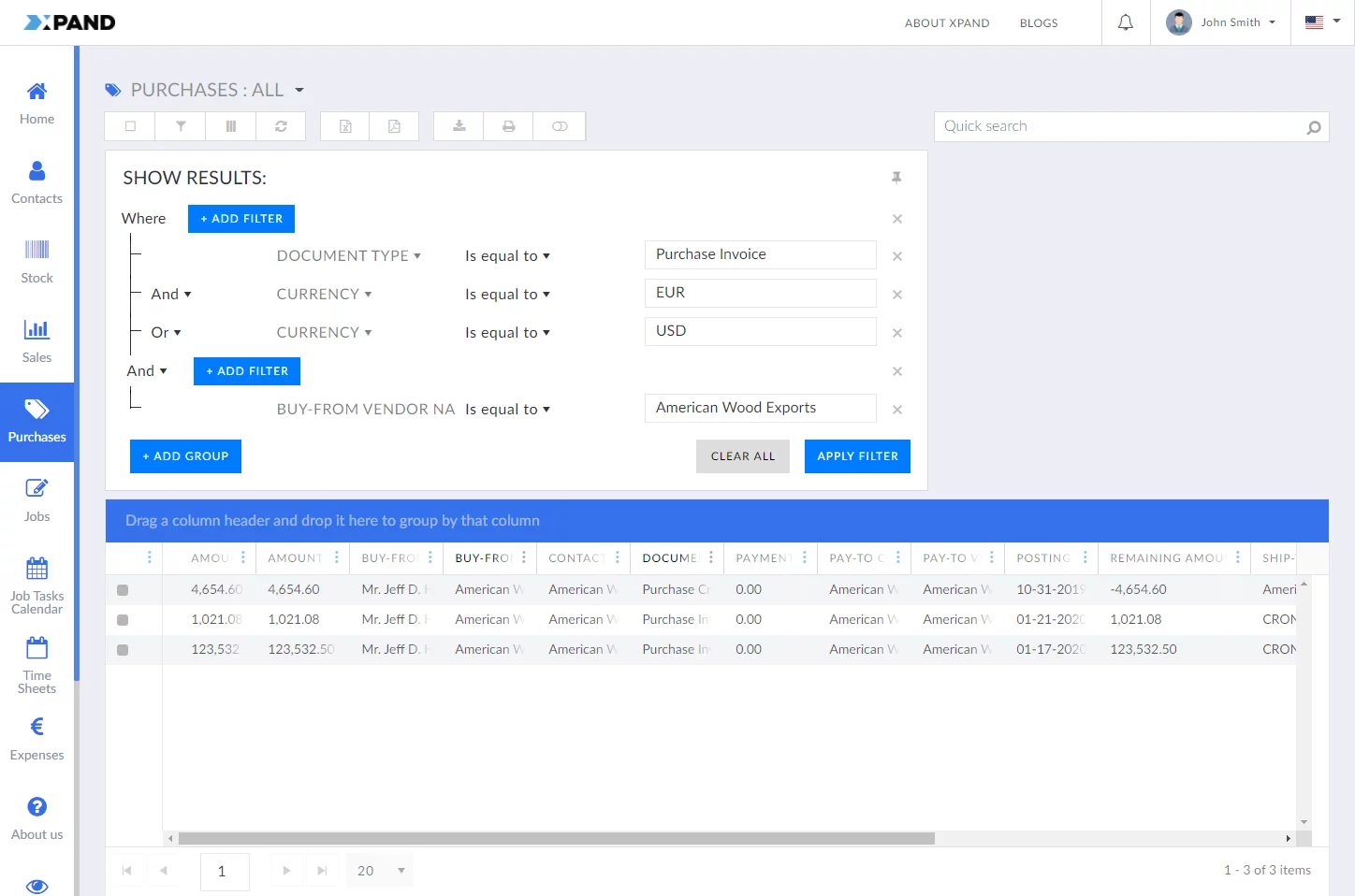Click the Clear All button
The width and height of the screenshot is (1355, 896).
click(742, 456)
